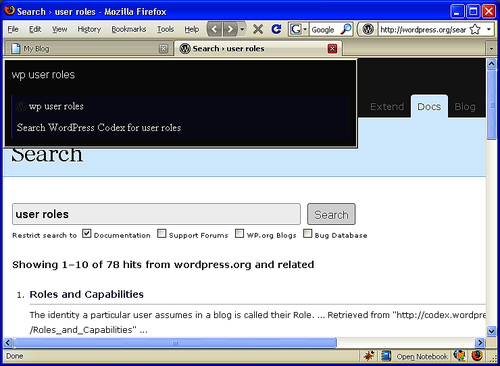Select the Search › user roles tab
The height and width of the screenshot is (366, 500).
(x=258, y=49)
